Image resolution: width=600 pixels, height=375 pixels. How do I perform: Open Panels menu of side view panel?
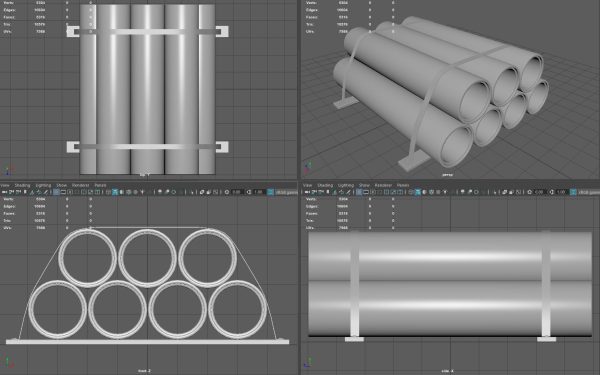tap(403, 185)
